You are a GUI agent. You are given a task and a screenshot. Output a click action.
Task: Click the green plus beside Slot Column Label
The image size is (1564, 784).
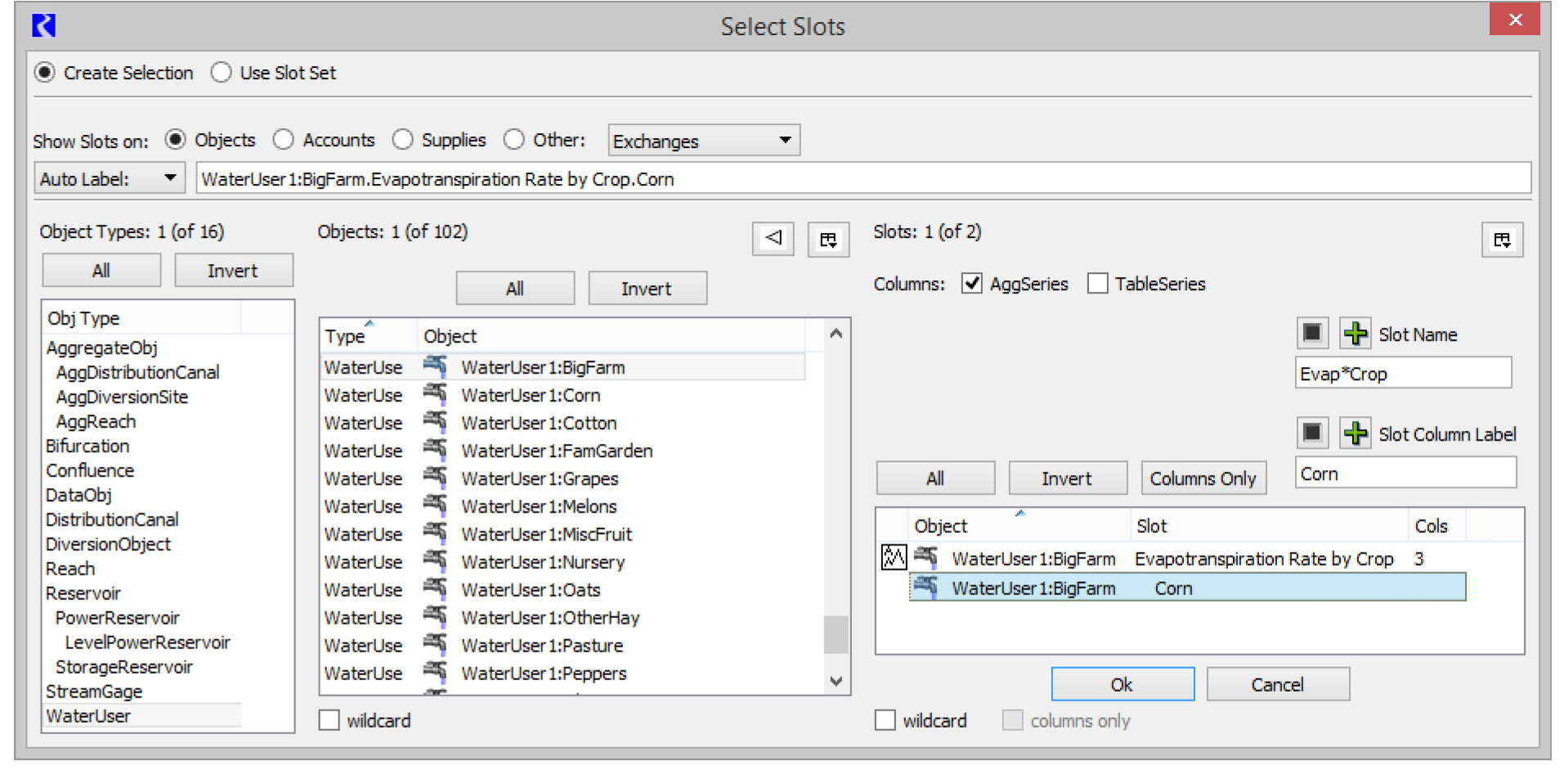coord(1355,433)
